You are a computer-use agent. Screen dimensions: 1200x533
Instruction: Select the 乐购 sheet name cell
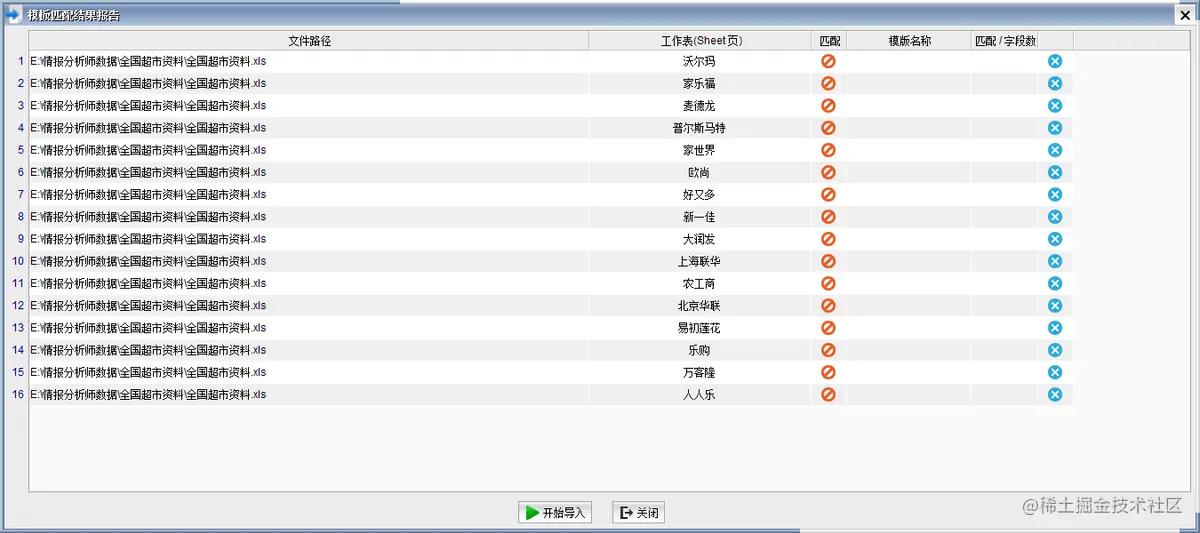(x=700, y=350)
